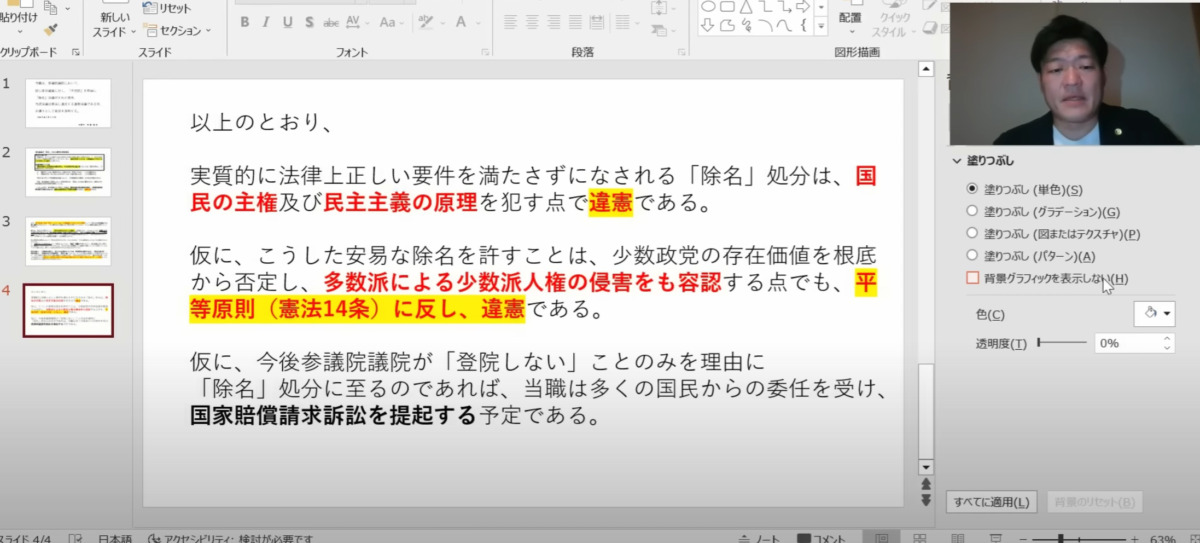The image size is (1200, 543).
Task: Click アクセシビリティ: 検討が必要です status
Action: pyautogui.click(x=231, y=538)
